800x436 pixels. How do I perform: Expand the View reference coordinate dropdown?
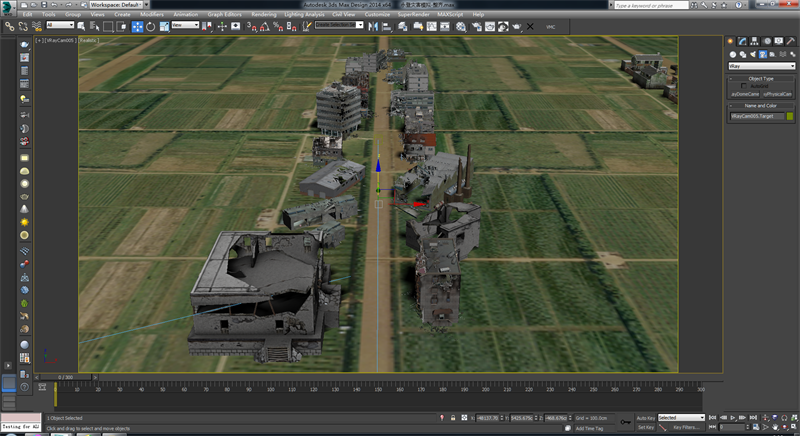coord(185,26)
